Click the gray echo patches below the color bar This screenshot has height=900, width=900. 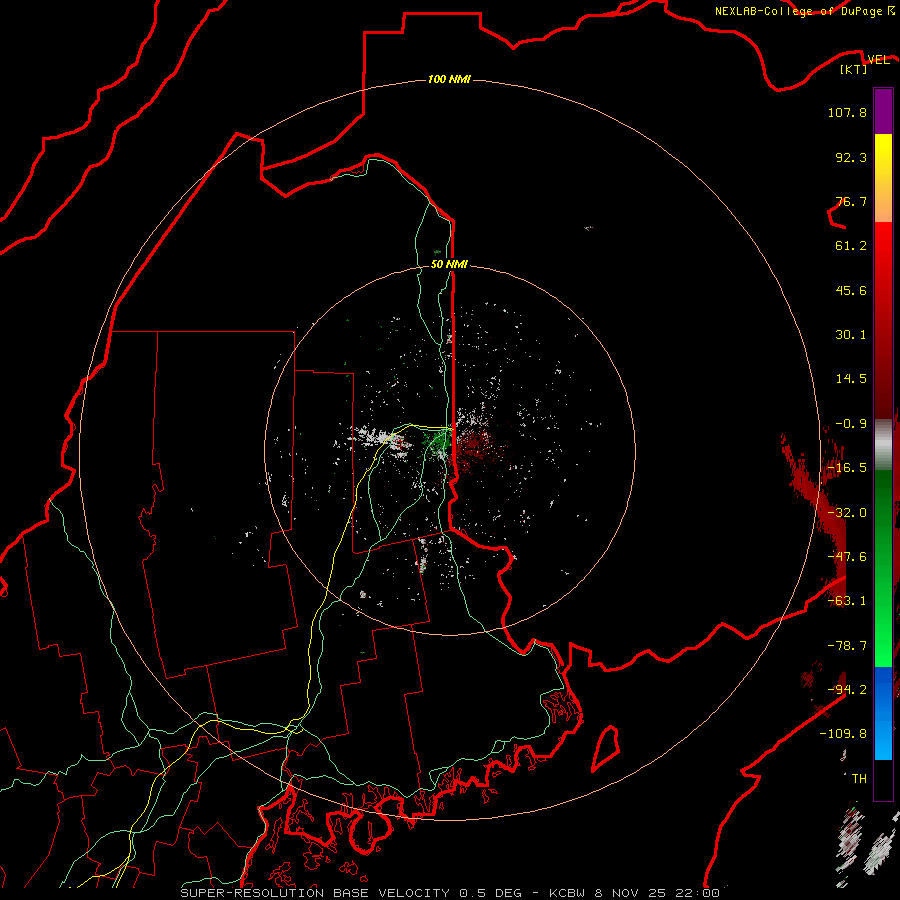[x=867, y=844]
